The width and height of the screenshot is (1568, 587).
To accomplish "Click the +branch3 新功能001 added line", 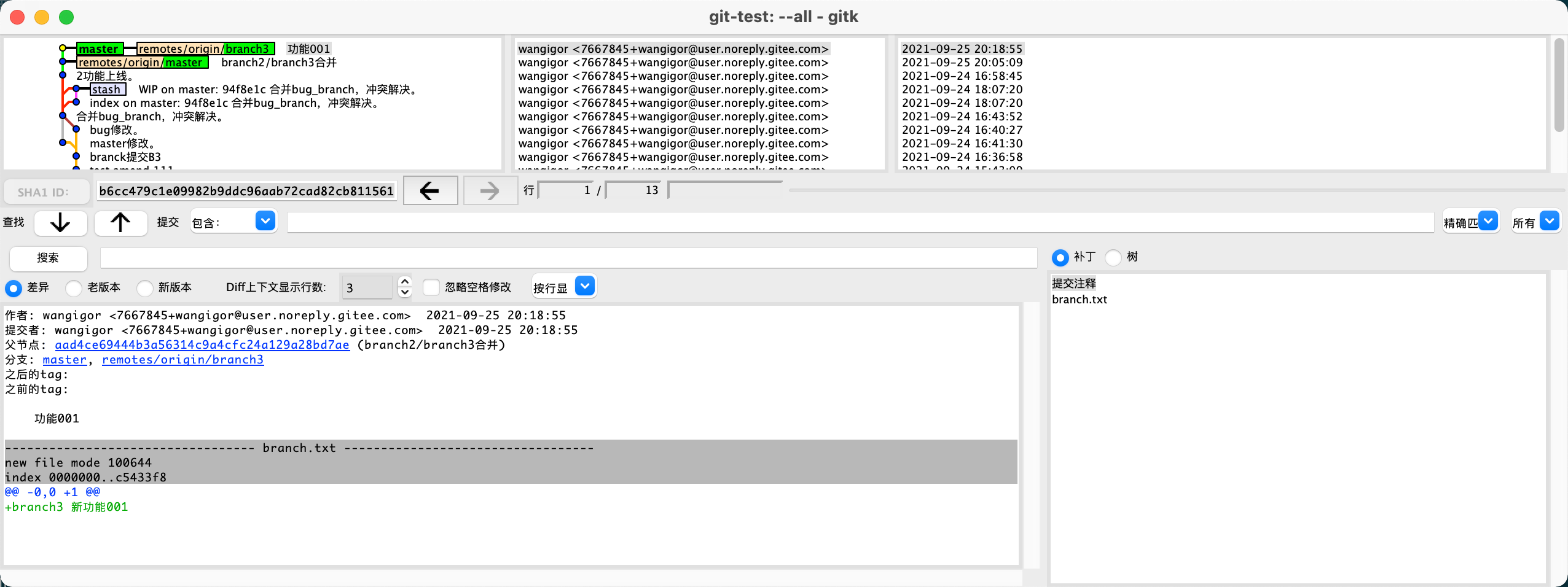I will coord(66,507).
